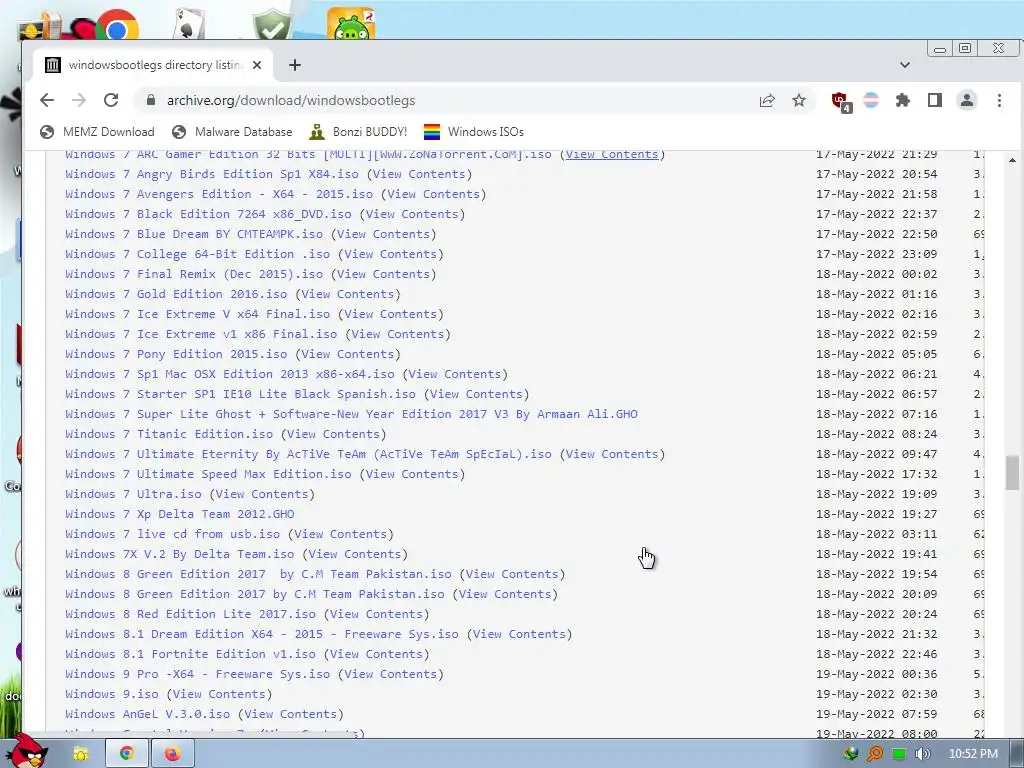
Task: Open Windows 7 College 64-Bit Edition .iso
Action: [x=198, y=254]
